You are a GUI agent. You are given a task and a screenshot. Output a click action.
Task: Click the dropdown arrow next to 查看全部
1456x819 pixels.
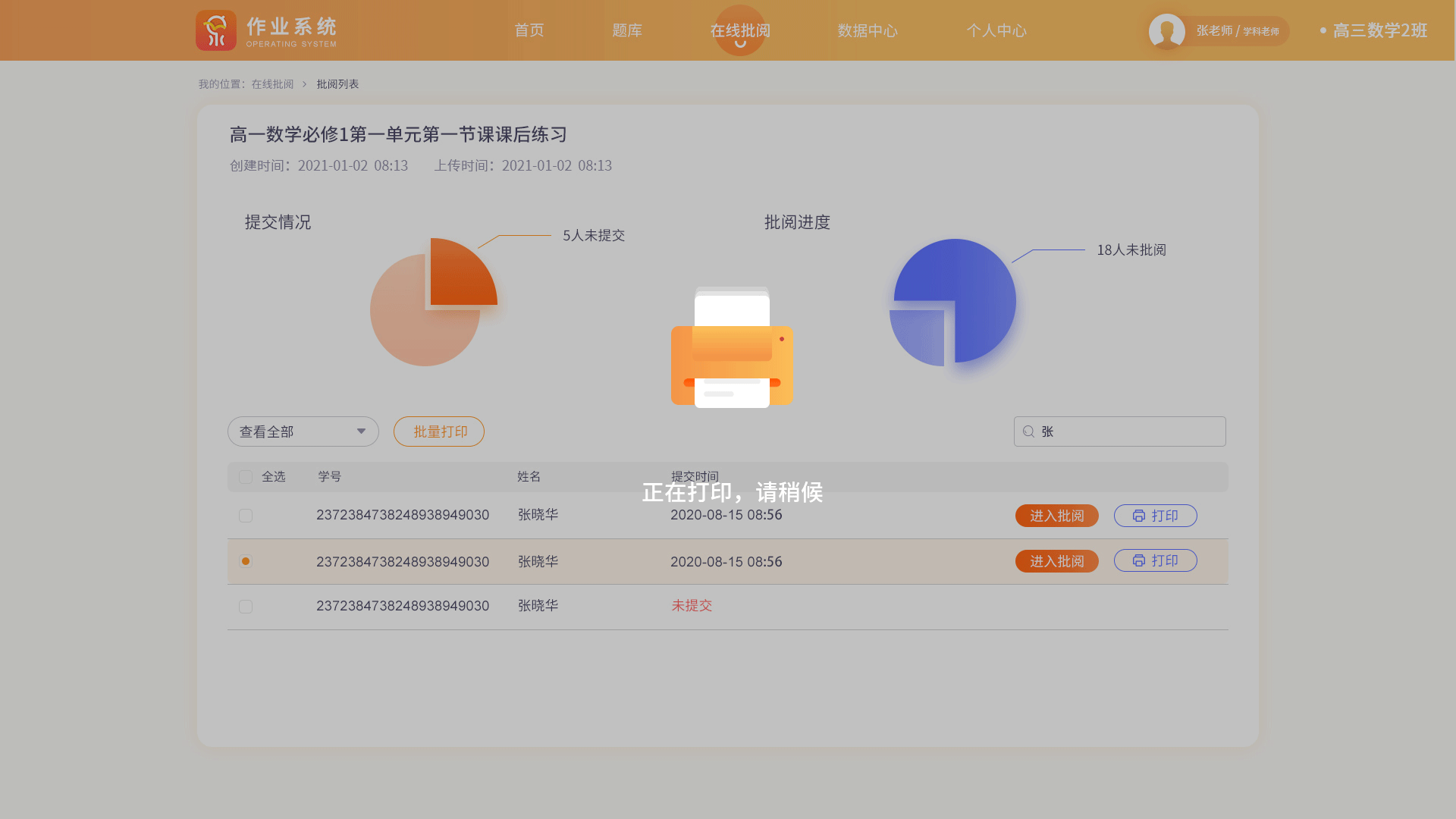point(361,431)
